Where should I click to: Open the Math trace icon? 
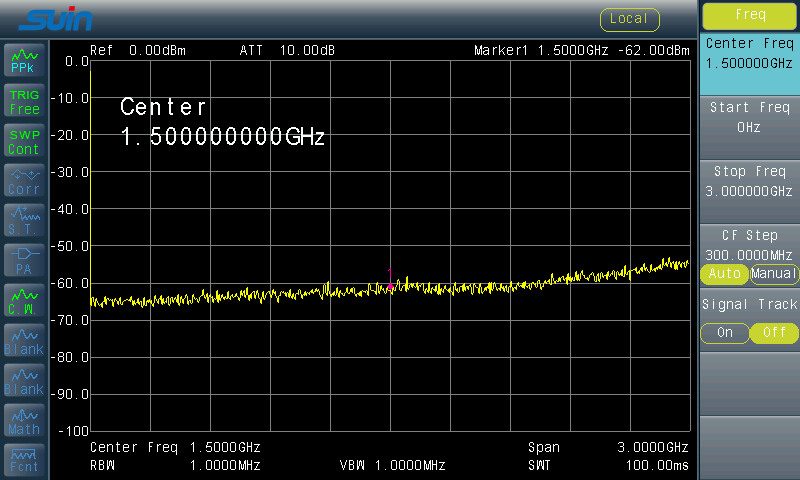[24, 421]
